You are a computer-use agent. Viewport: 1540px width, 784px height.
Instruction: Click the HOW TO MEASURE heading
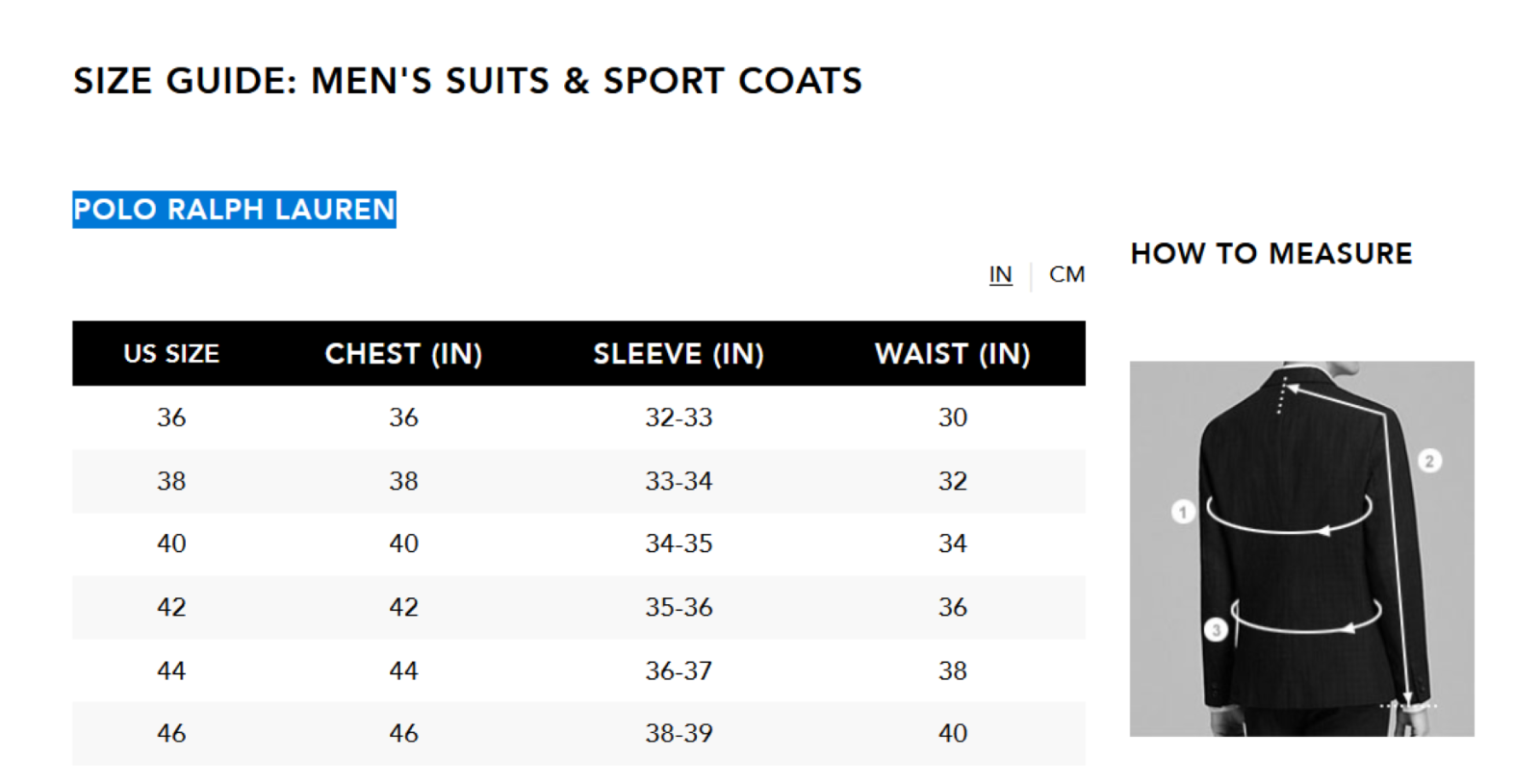click(1270, 254)
